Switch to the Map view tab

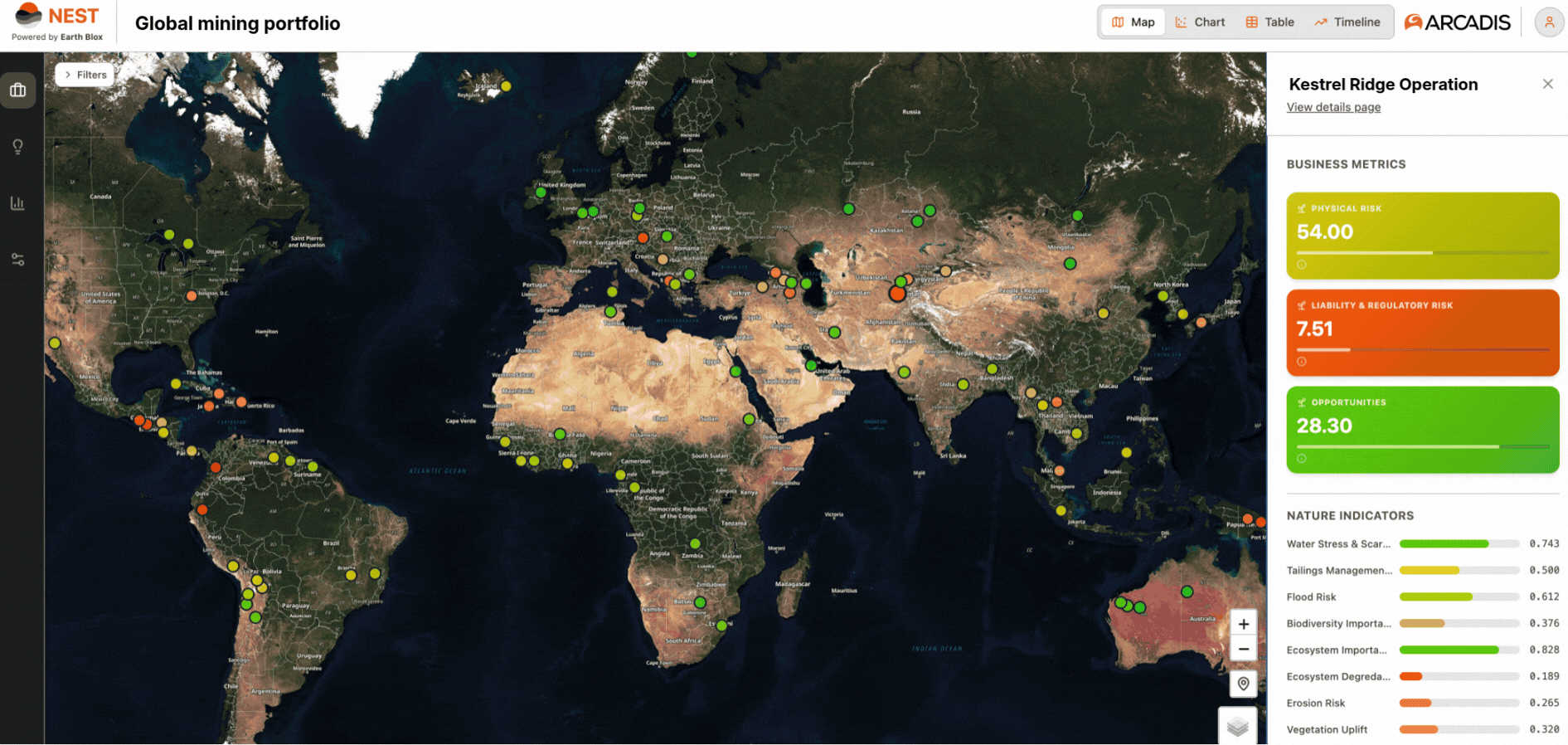(x=1133, y=22)
